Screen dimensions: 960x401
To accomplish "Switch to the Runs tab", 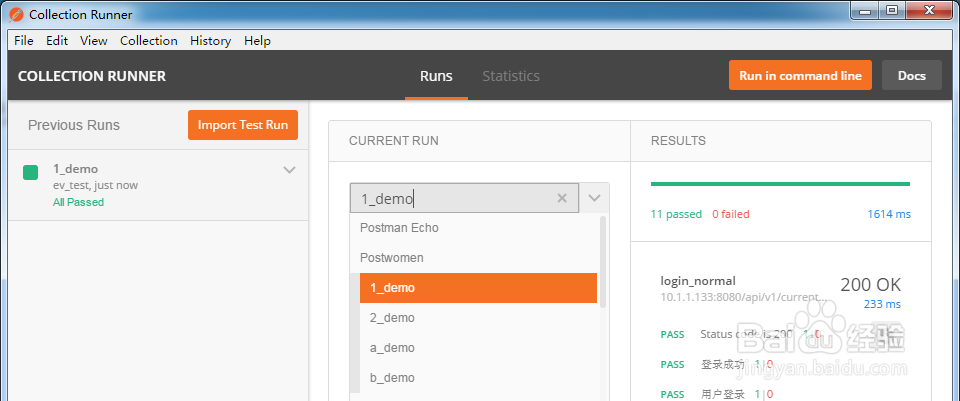I will pos(436,76).
